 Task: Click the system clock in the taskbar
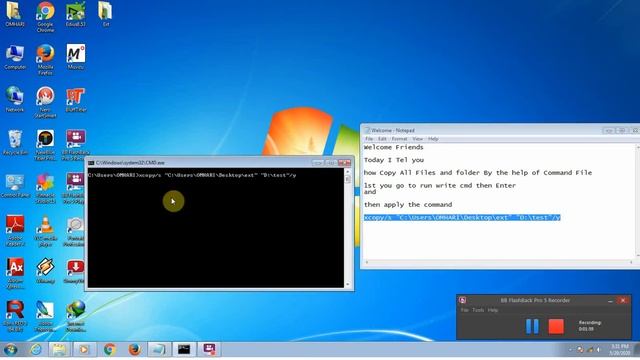pyautogui.click(x=620, y=350)
